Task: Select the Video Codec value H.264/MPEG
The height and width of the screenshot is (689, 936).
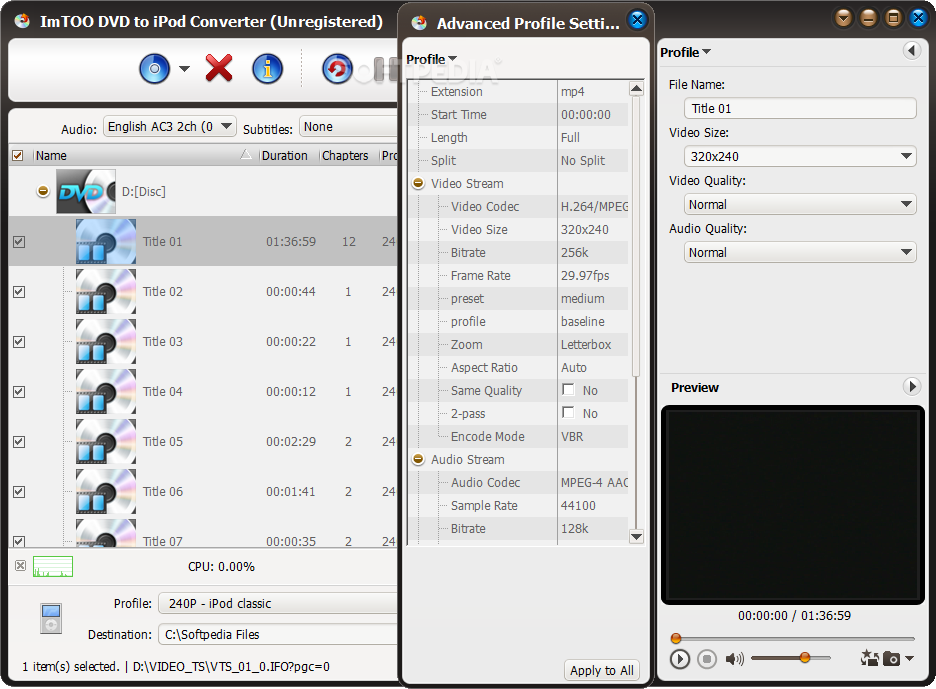Action: 593,207
